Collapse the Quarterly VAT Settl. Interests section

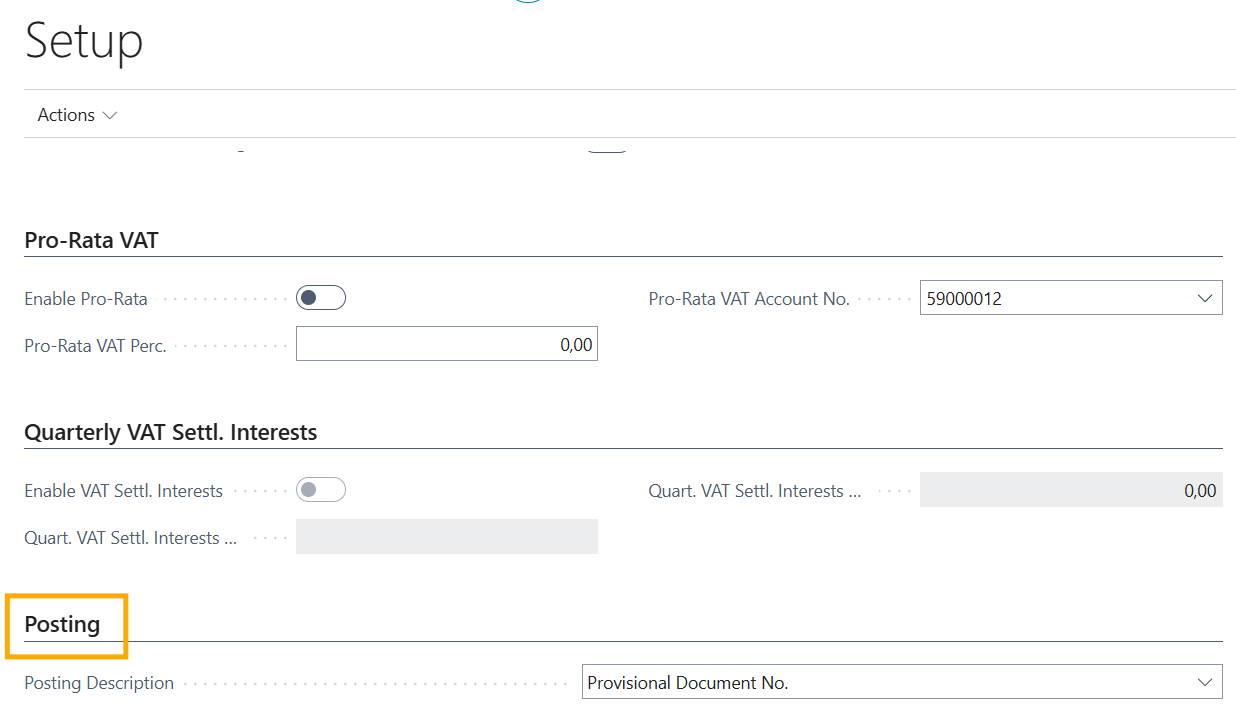(170, 432)
